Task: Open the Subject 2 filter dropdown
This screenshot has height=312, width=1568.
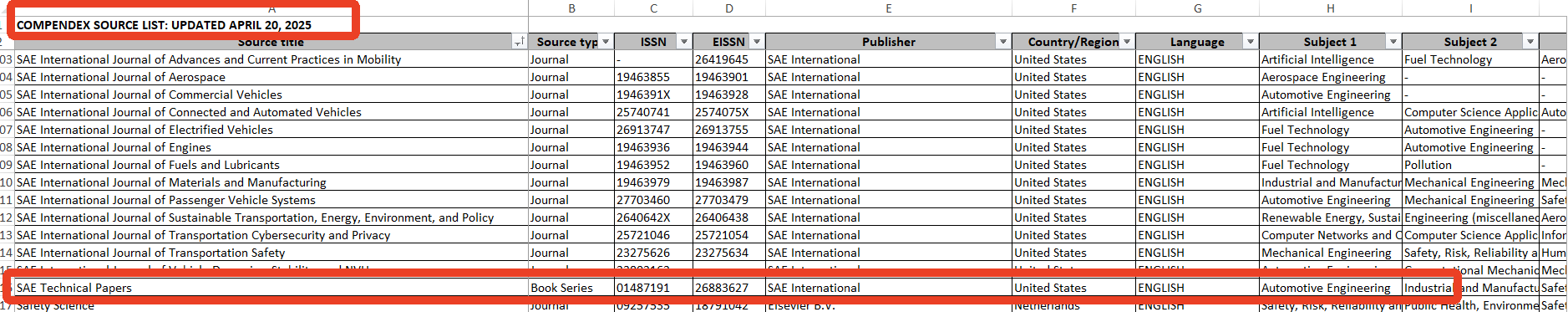Action: (x=1530, y=42)
